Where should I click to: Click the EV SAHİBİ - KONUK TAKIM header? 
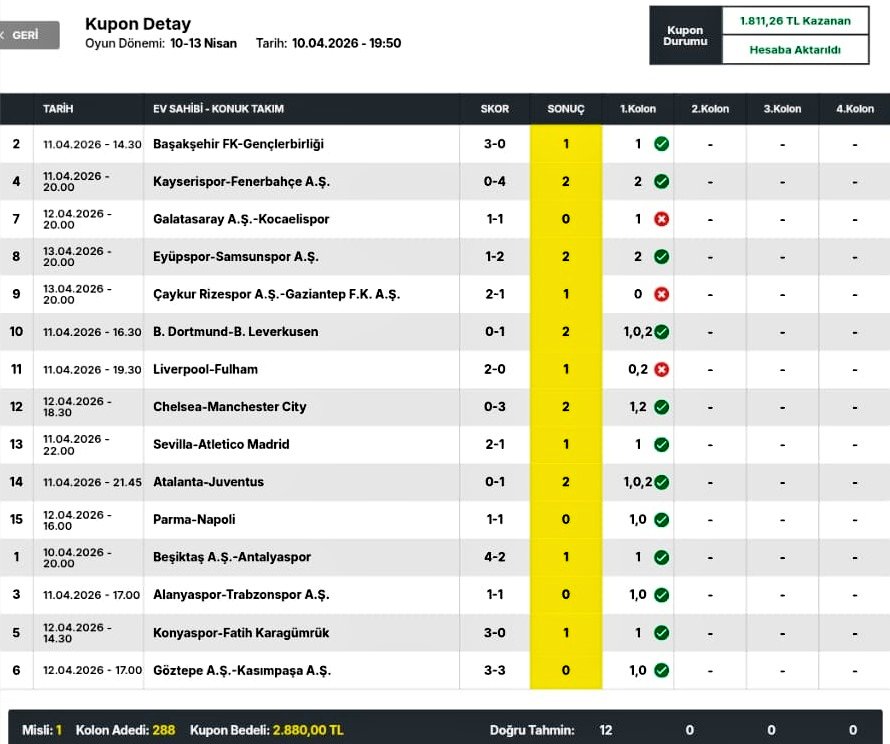tap(219, 109)
